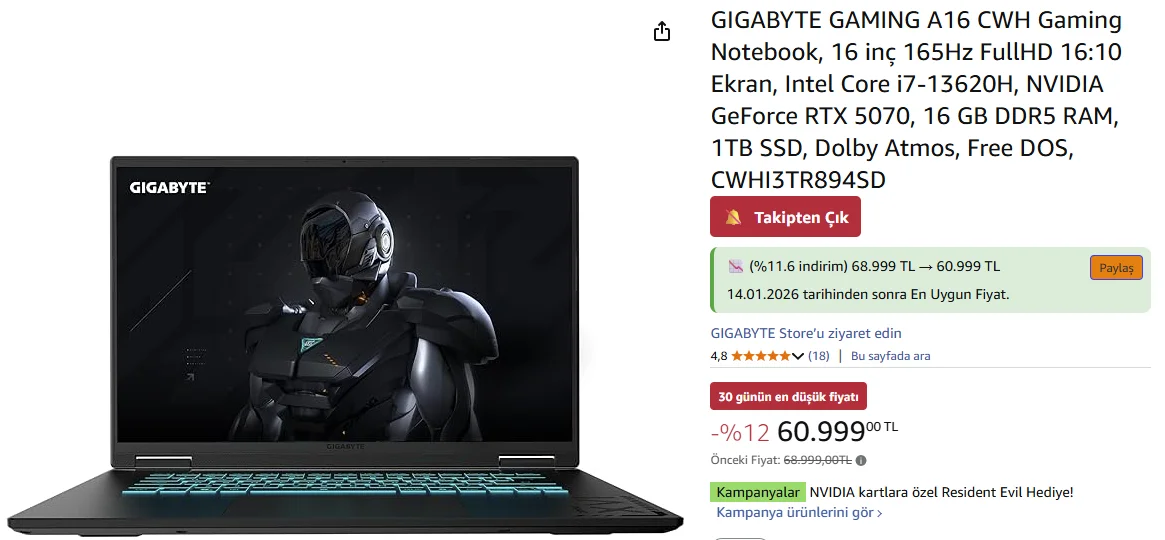Click the 4,8 rating score number
Screen dimensions: 1165x540
pos(718,356)
